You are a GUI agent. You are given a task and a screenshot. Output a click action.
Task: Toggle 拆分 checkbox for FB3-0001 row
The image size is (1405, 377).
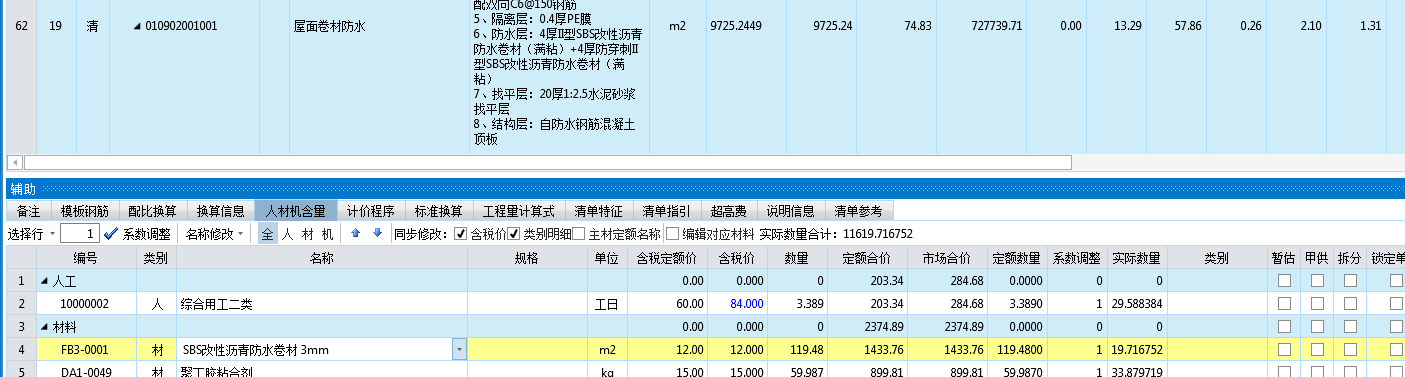1350,349
